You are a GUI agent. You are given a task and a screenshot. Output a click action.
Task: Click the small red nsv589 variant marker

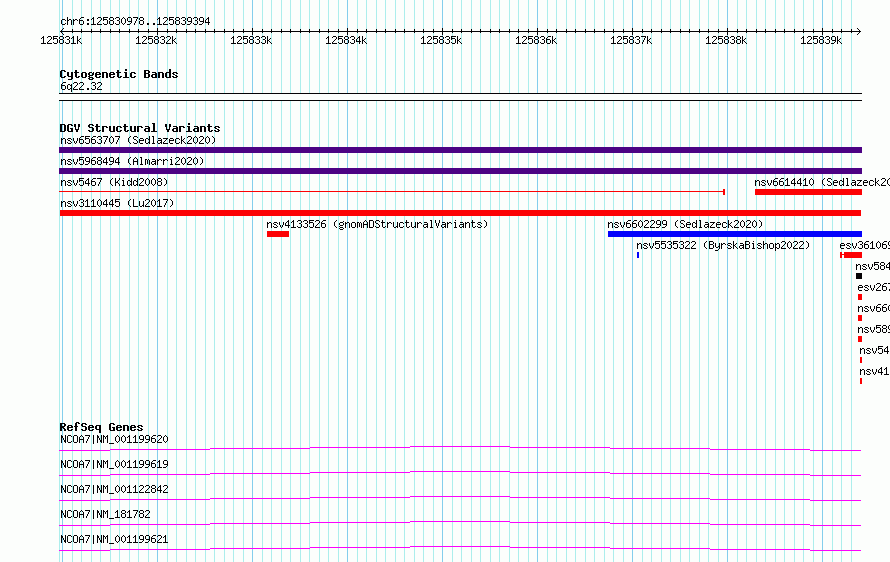(860, 339)
